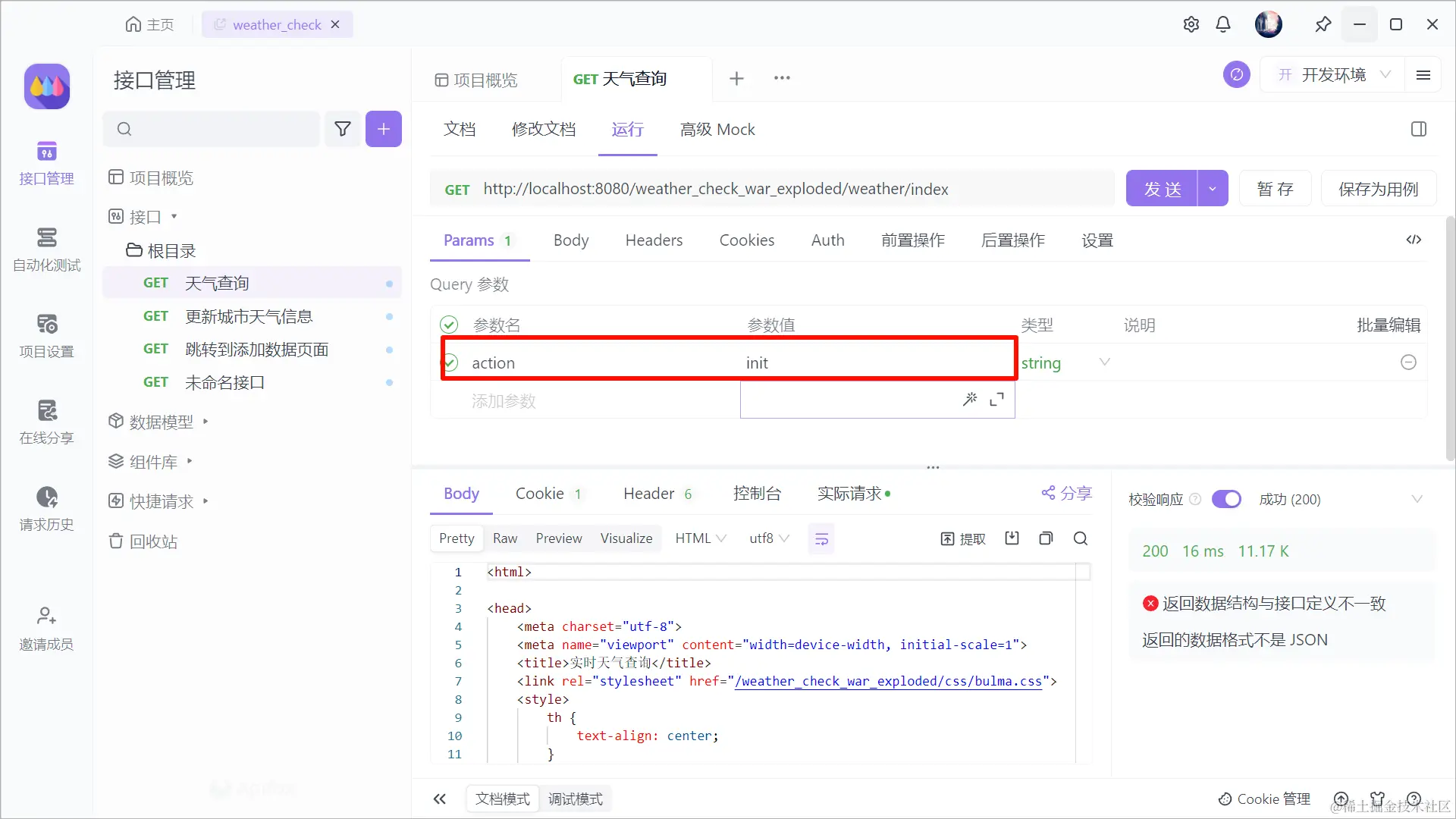The width and height of the screenshot is (1456, 819).
Task: Click the Send request button
Action: pyautogui.click(x=1162, y=189)
